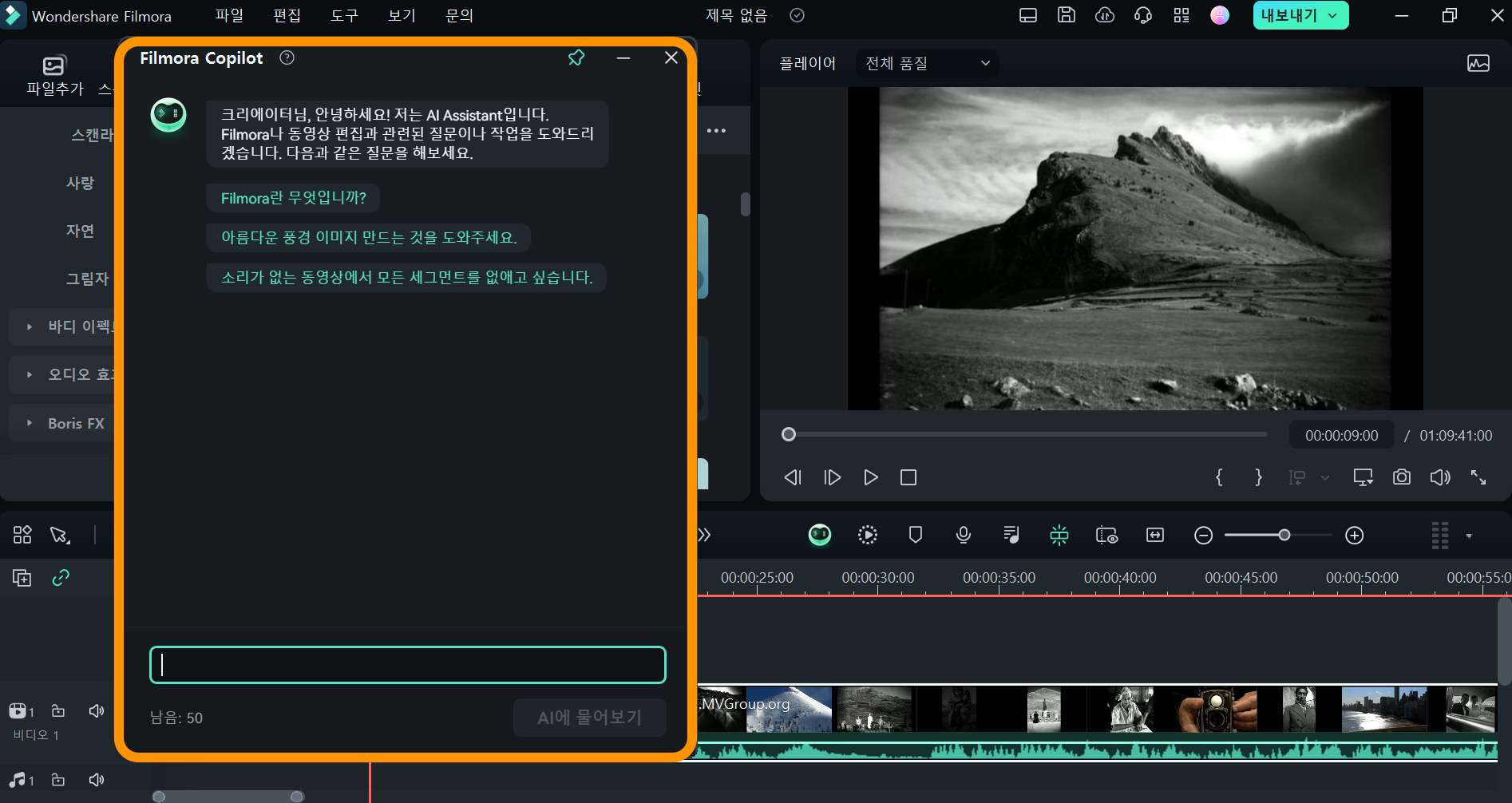Open the add-marker-to-timeline dropdown arrow
Screen dimensions: 1512x803
coord(1325,477)
